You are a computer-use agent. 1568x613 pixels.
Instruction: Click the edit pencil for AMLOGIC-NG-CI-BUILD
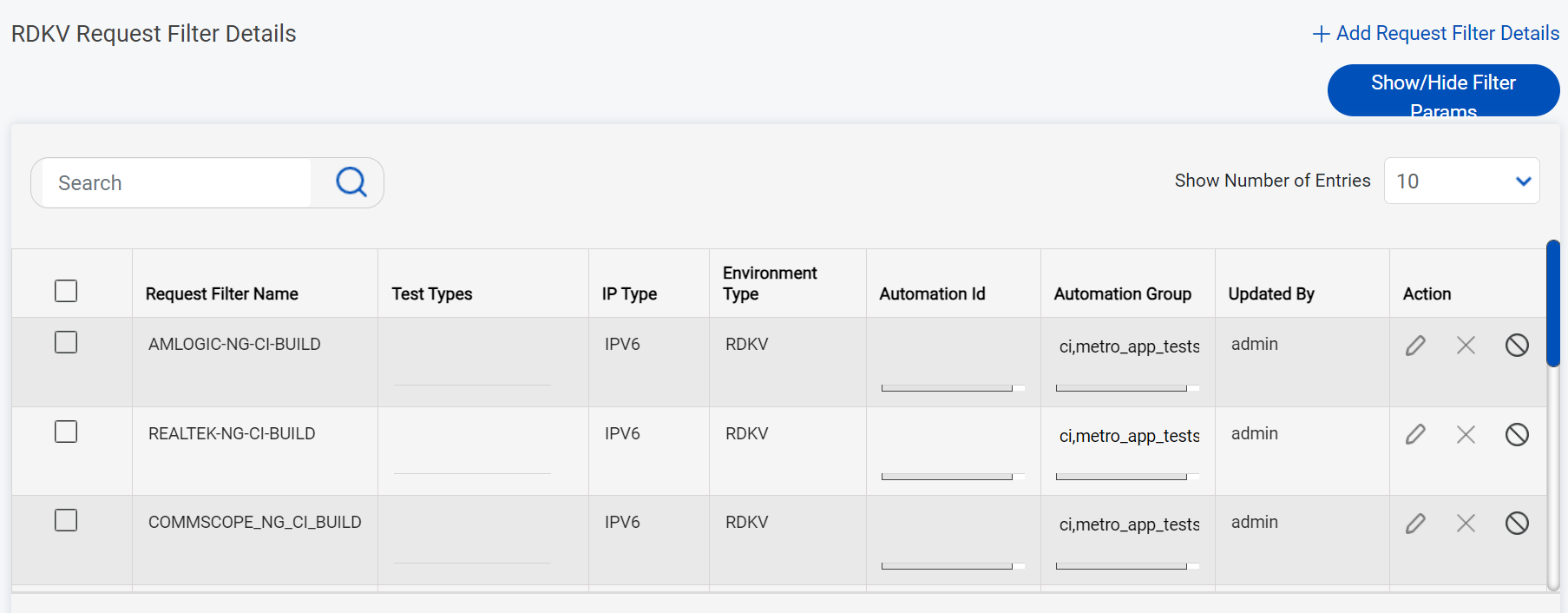[1415, 346]
